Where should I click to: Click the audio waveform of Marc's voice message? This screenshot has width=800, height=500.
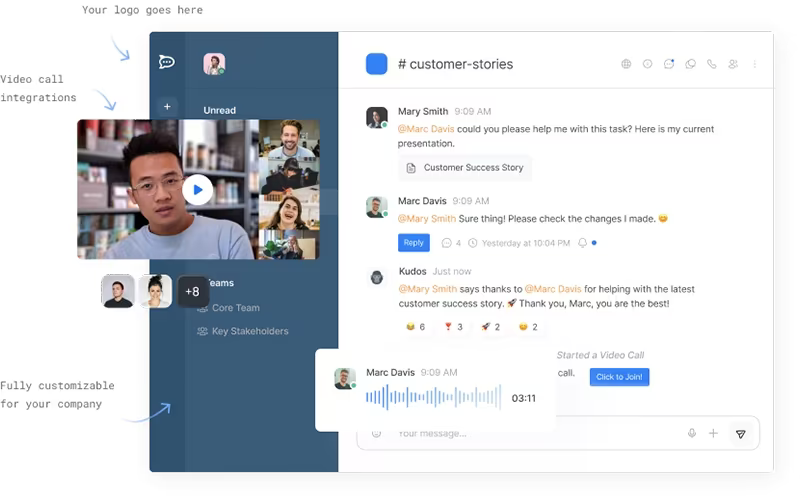(x=433, y=397)
